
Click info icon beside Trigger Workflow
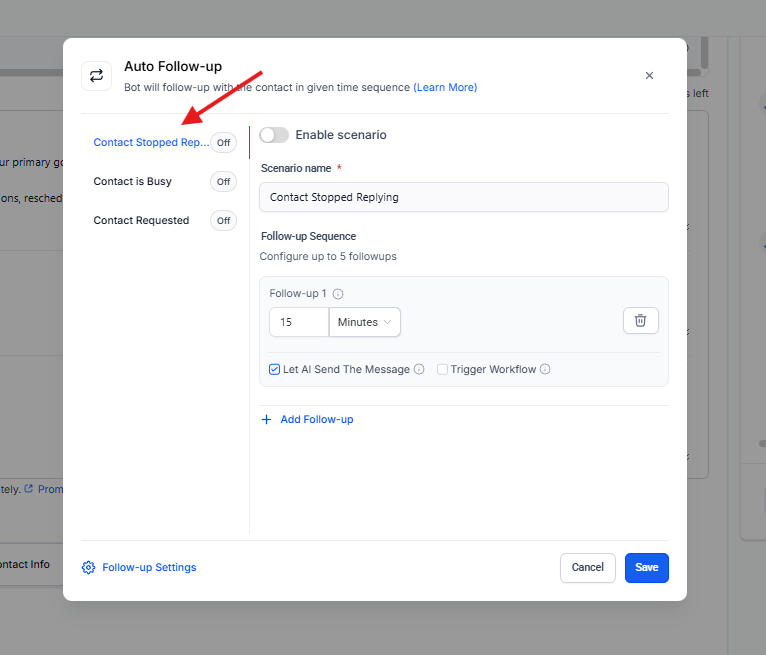pyautogui.click(x=545, y=369)
